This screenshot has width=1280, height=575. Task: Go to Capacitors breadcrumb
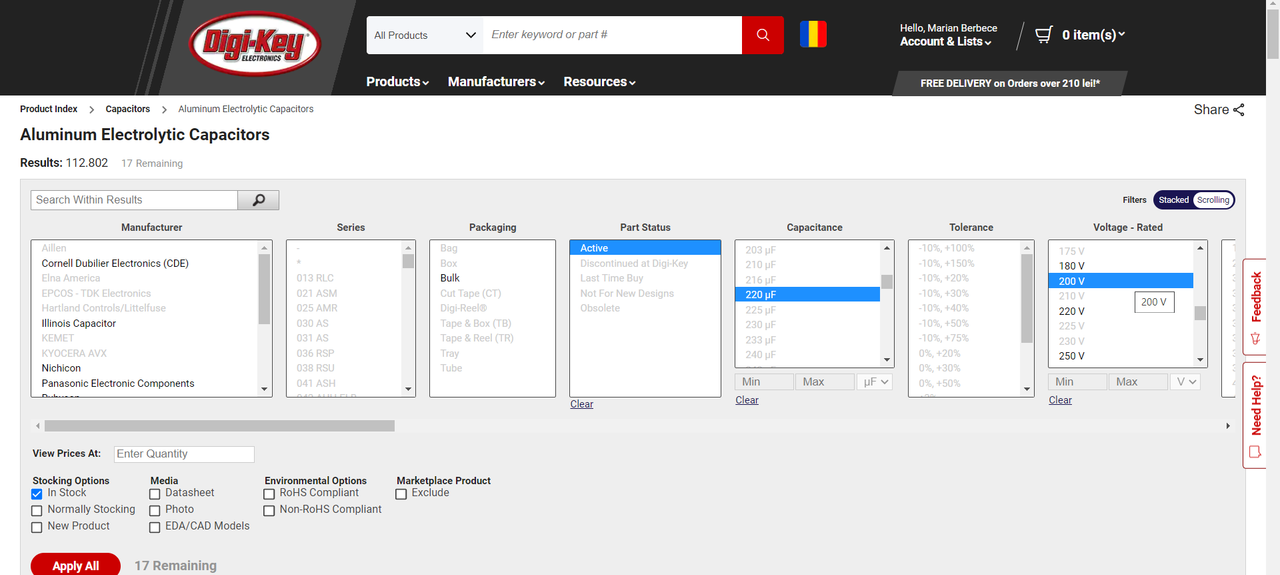128,109
